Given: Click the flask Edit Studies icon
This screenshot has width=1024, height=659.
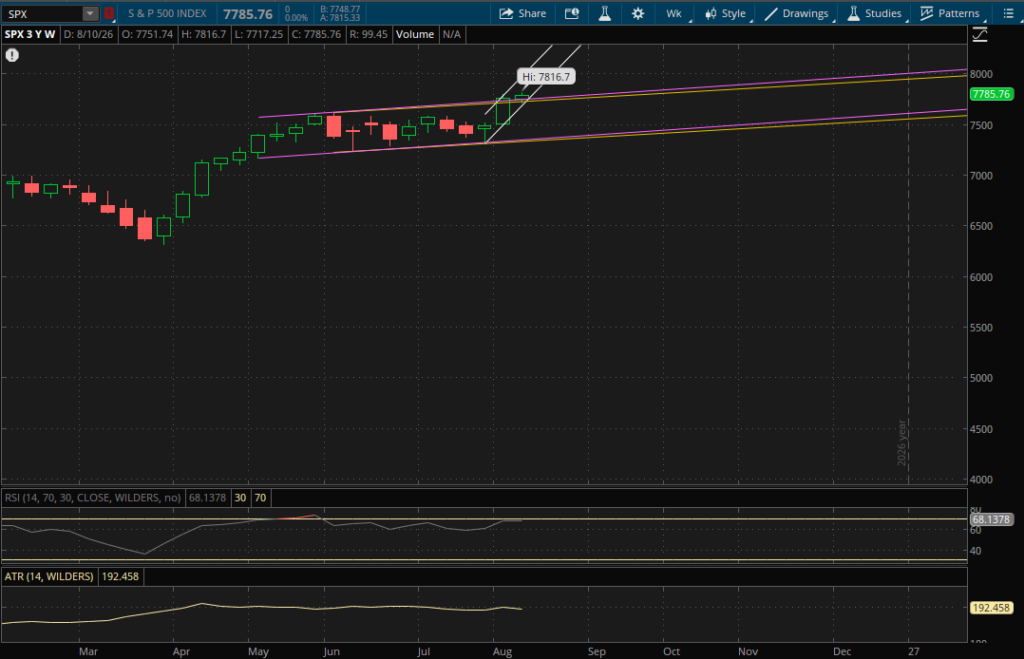Looking at the screenshot, I should (x=605, y=13).
